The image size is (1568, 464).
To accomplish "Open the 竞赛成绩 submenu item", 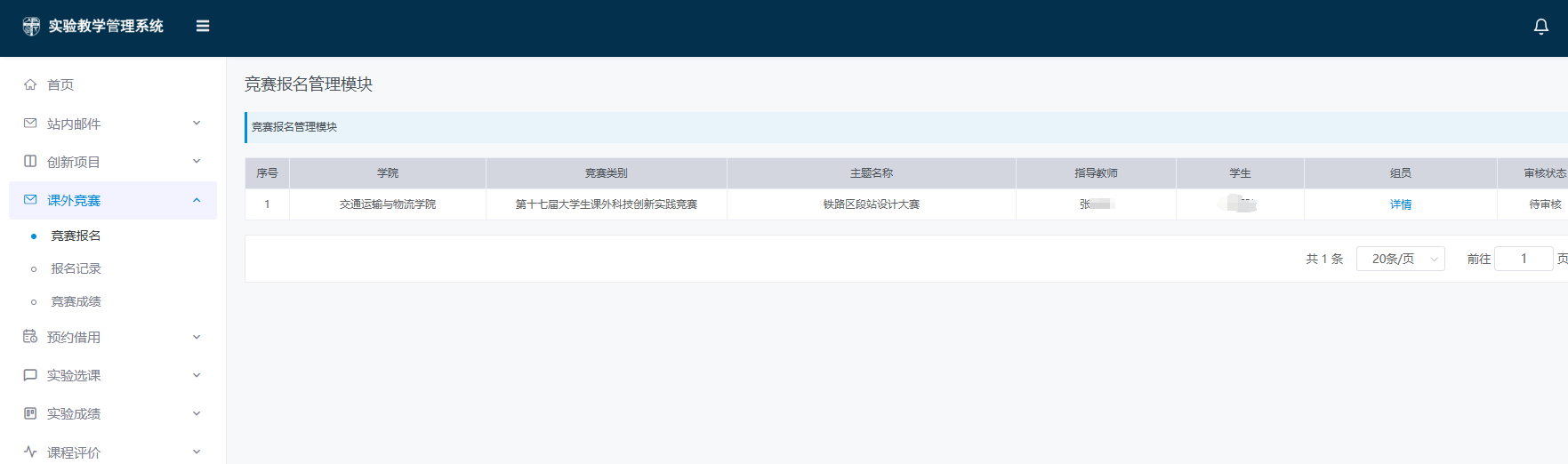I will pyautogui.click(x=76, y=301).
